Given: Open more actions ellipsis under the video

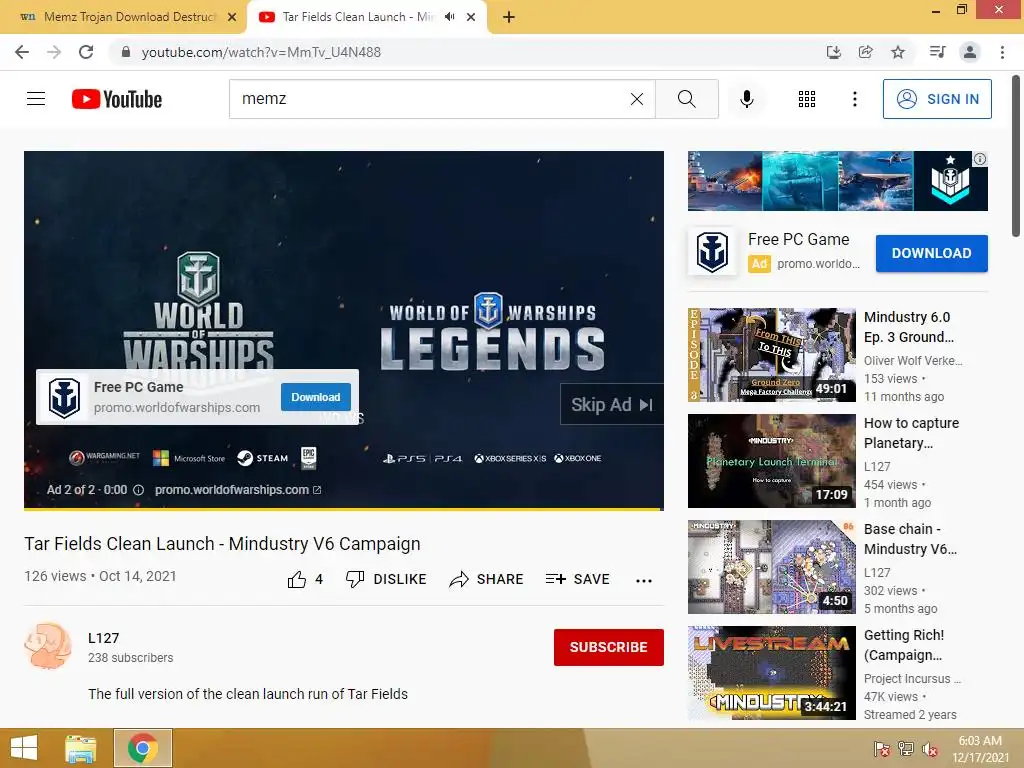Looking at the screenshot, I should point(644,581).
